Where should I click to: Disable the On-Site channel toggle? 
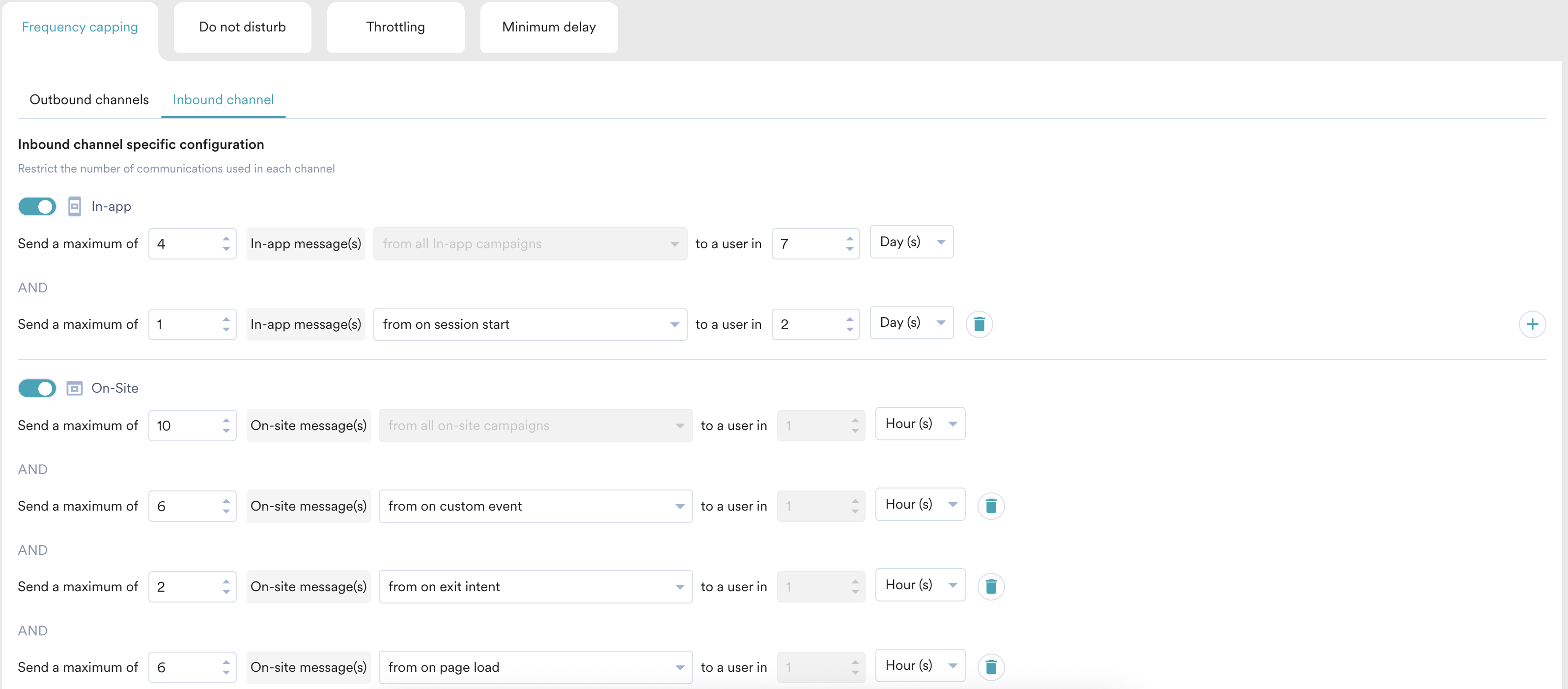37,388
